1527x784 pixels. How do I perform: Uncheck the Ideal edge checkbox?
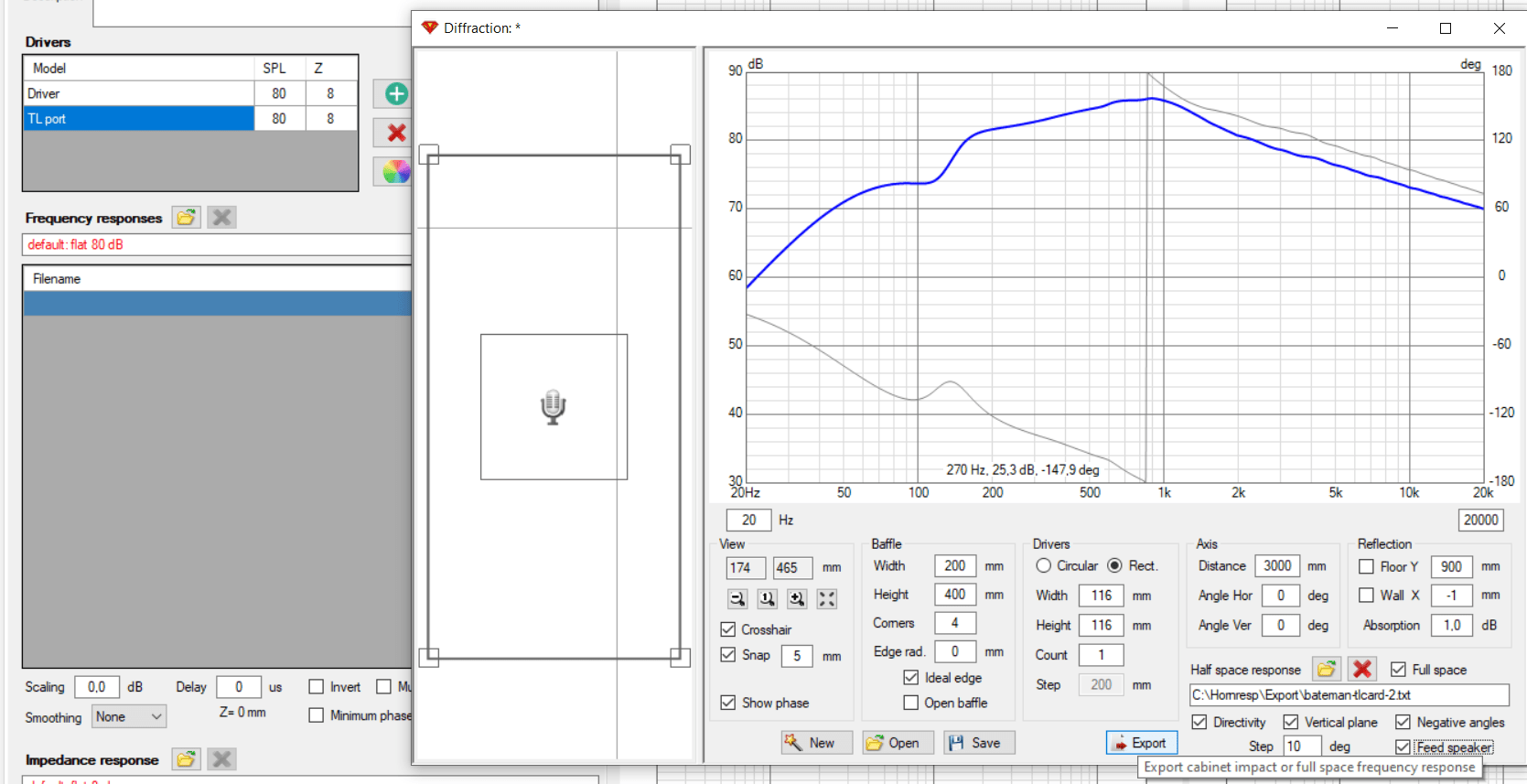pyautogui.click(x=911, y=678)
